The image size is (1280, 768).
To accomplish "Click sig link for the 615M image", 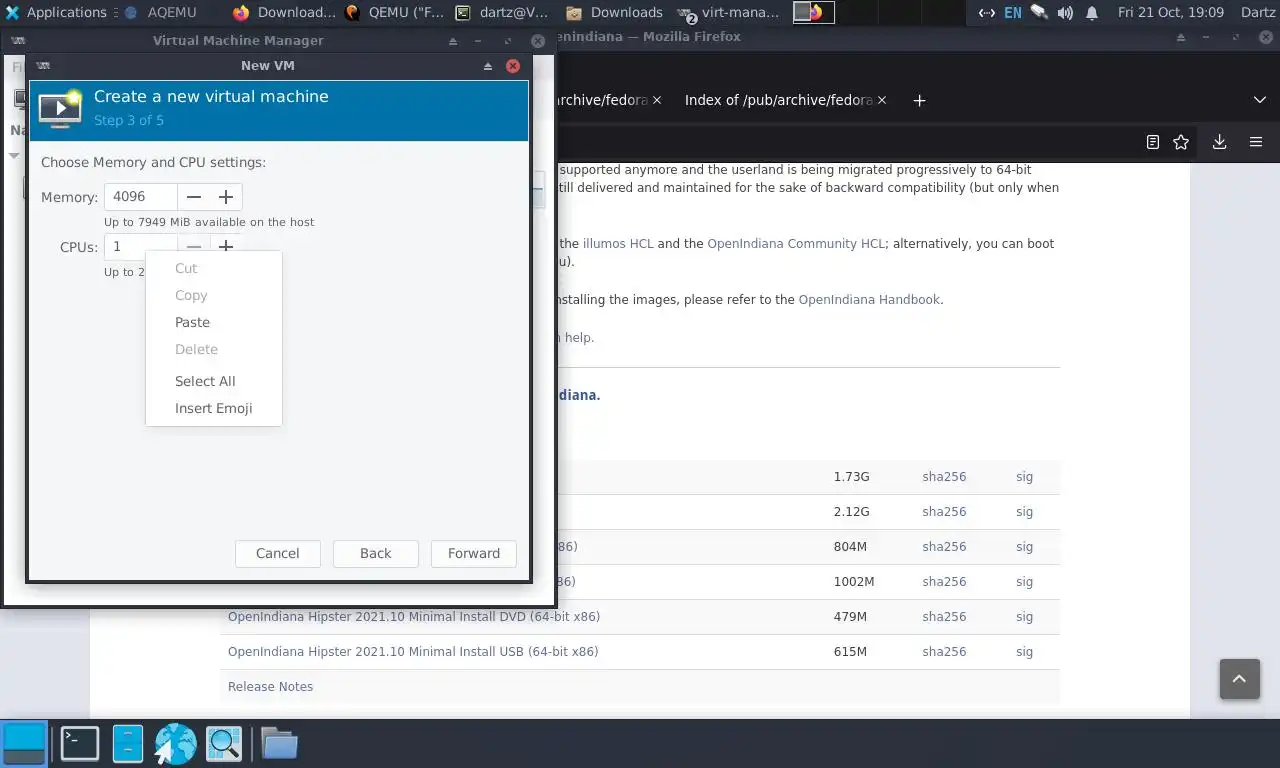I will pyautogui.click(x=1024, y=652).
